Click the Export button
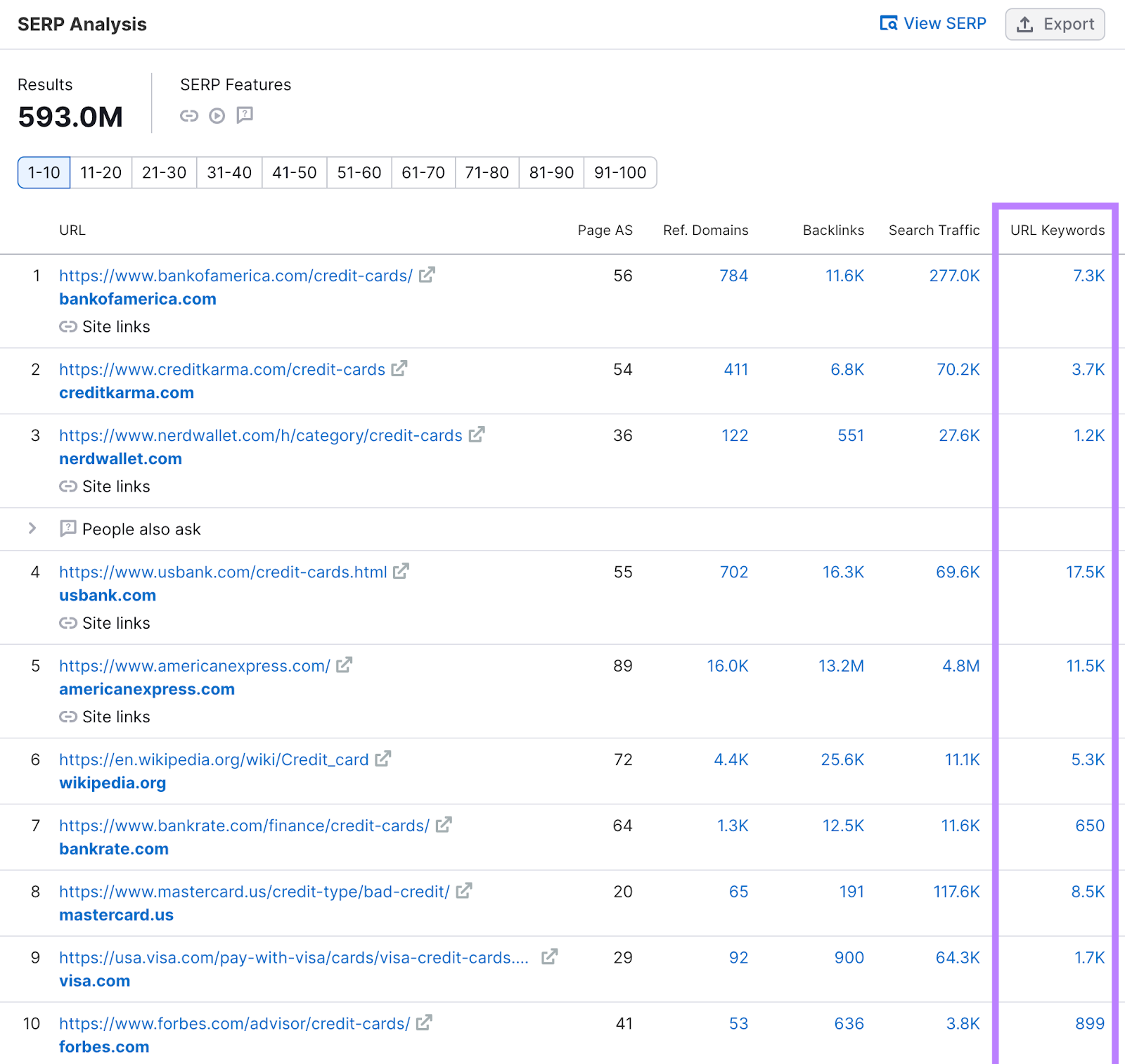The width and height of the screenshot is (1125, 1064). coord(1055,25)
